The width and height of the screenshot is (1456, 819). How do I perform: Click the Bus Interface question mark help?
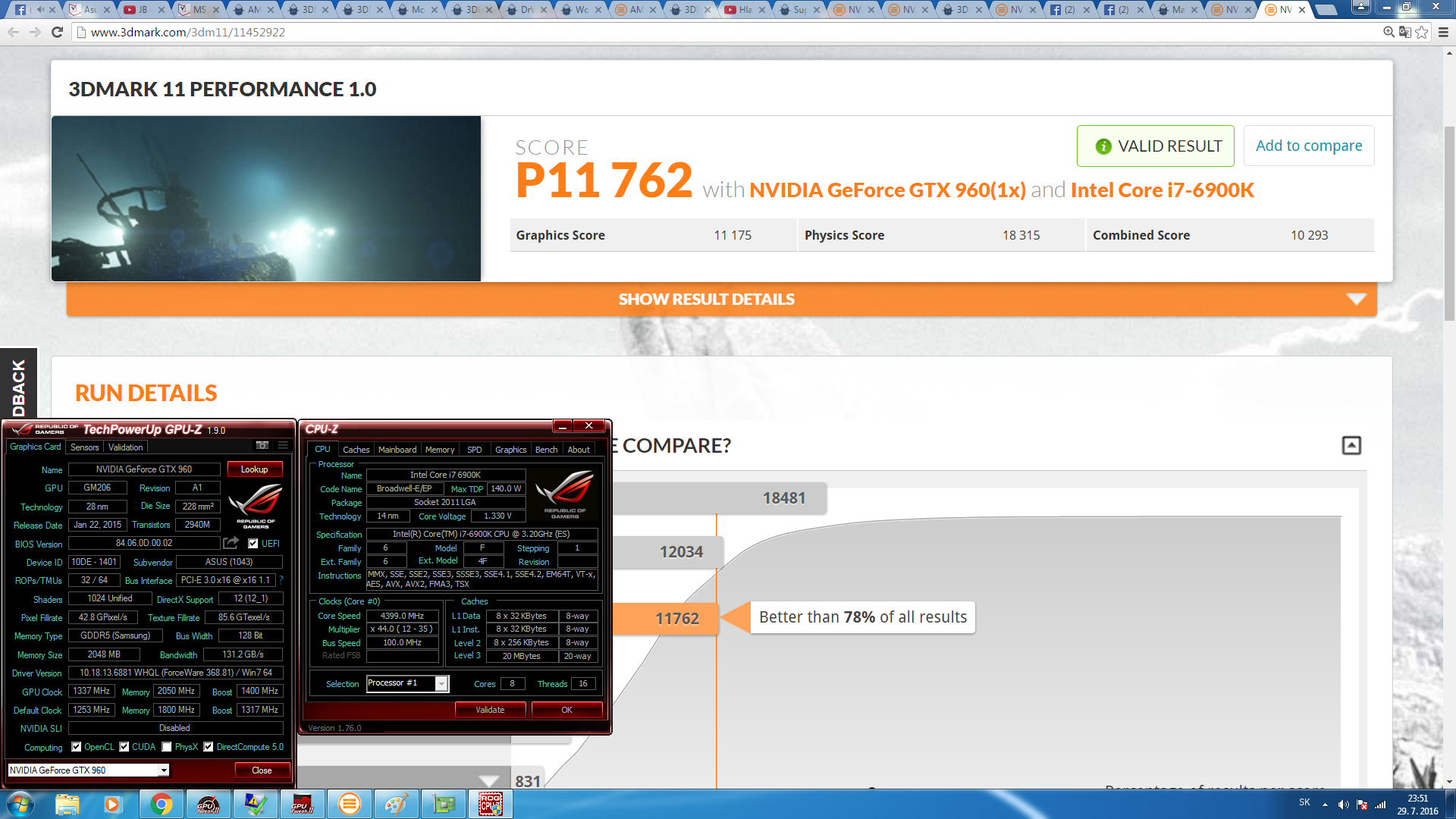281,580
